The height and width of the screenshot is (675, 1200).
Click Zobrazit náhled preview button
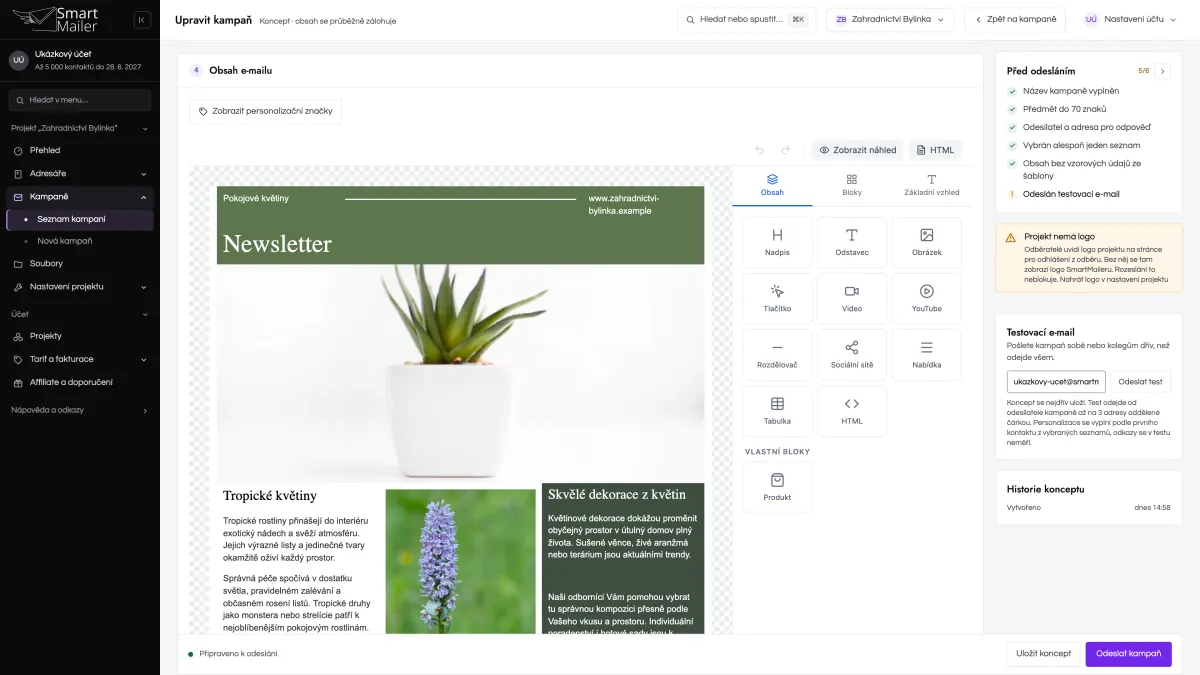[x=858, y=150]
